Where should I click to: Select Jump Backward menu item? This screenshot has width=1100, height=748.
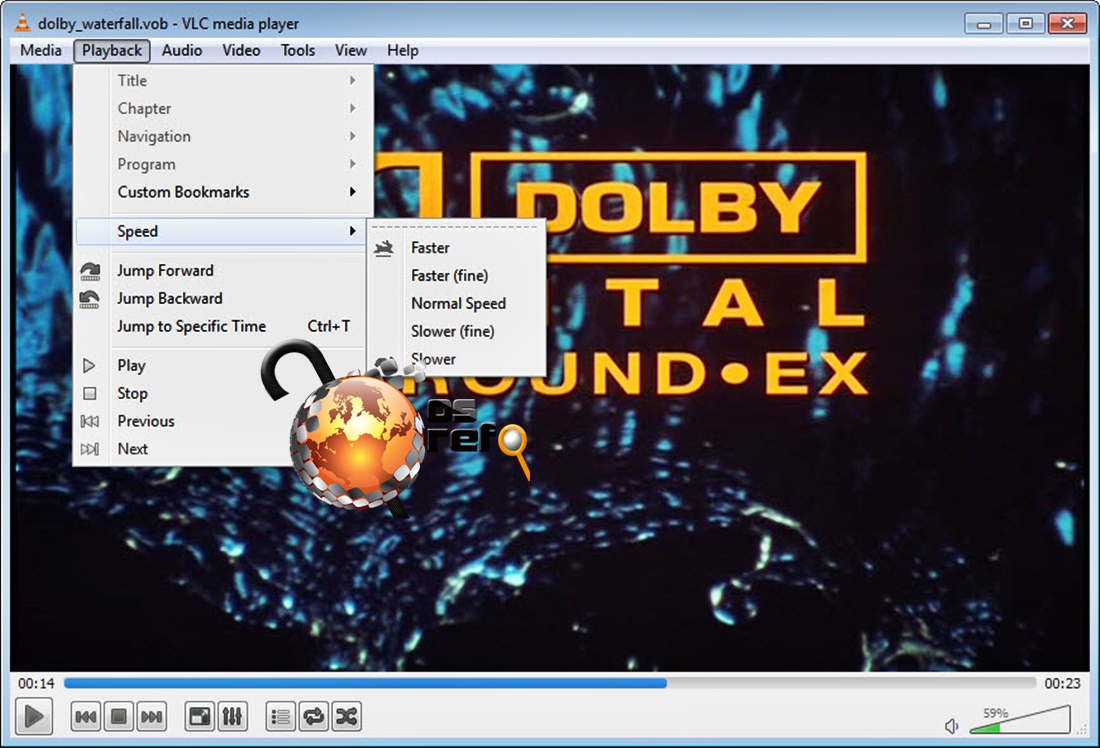(x=223, y=299)
